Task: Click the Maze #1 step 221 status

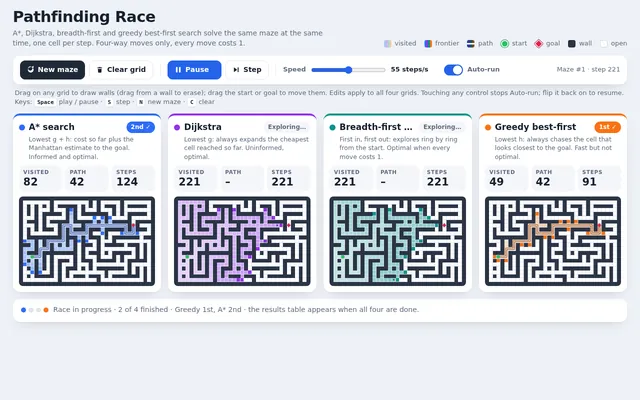Action: 588,70
